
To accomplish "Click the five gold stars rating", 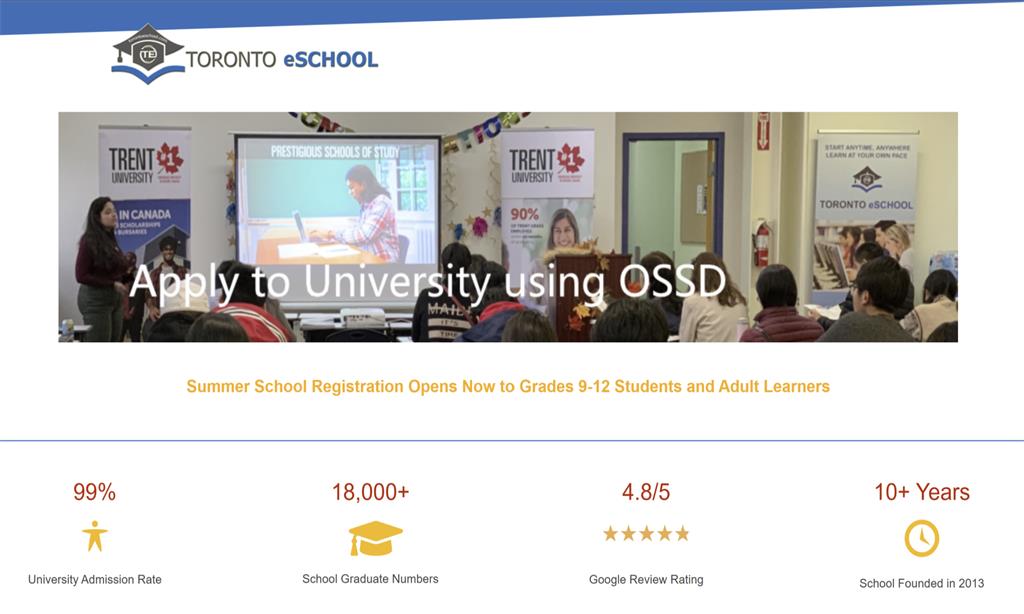I will 646,534.
